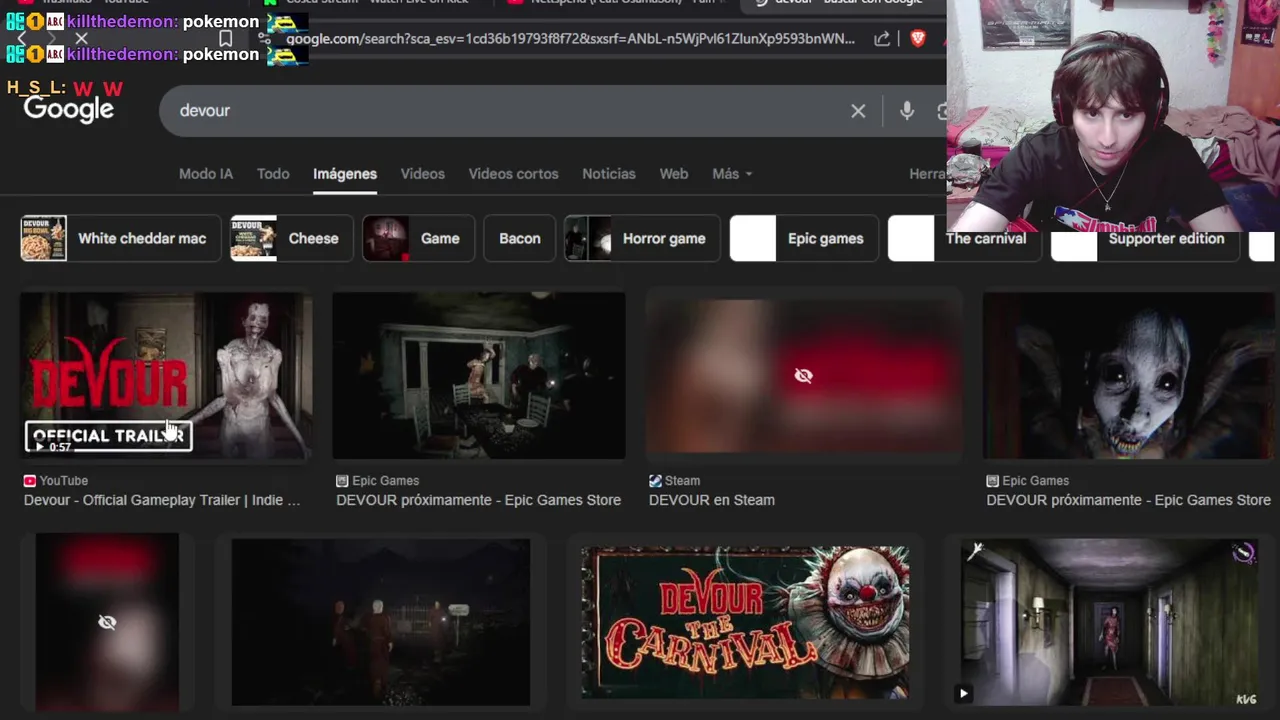Open the Videos tab
1280x720 pixels.
(423, 174)
